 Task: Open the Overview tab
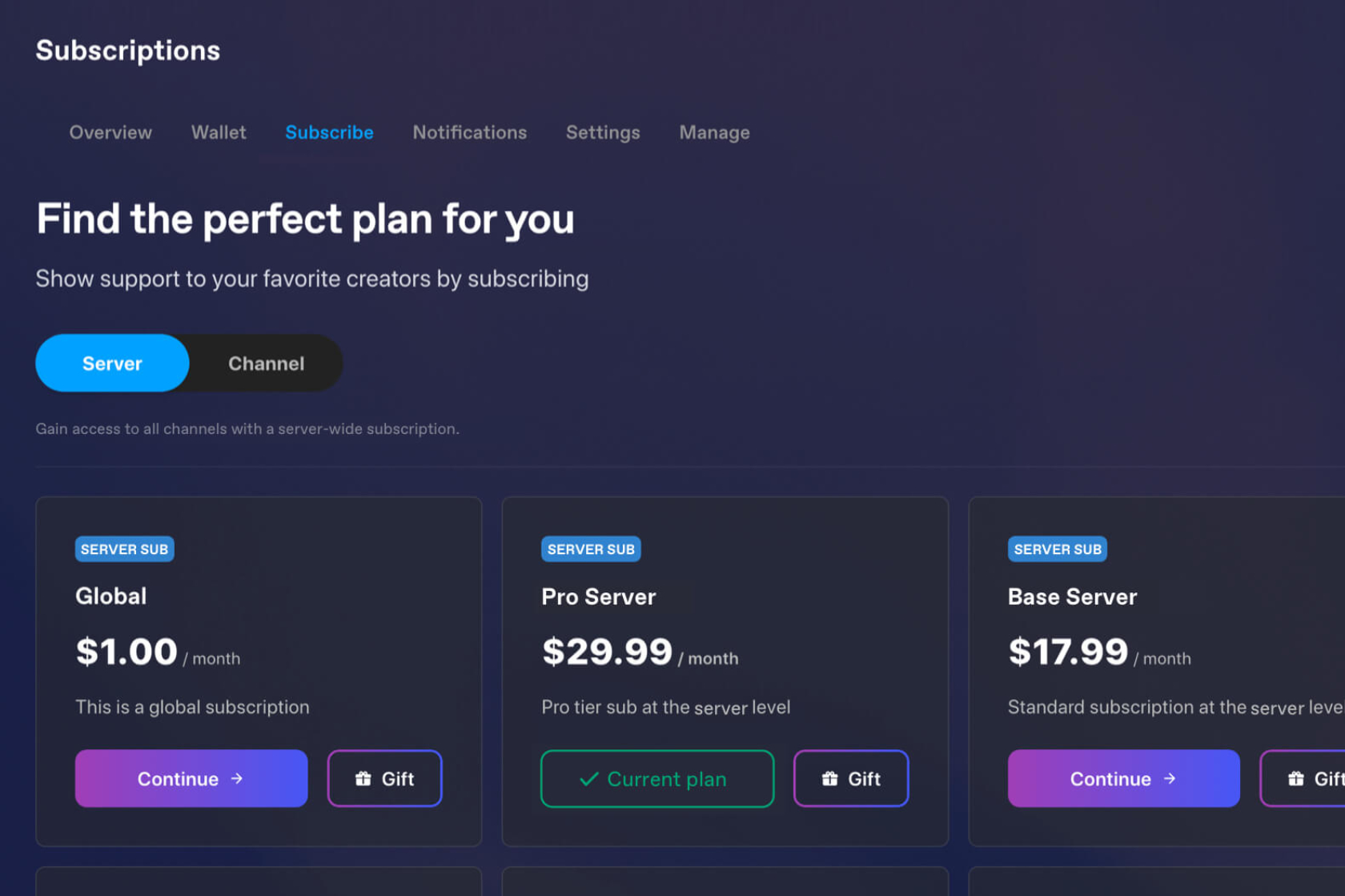pos(110,133)
